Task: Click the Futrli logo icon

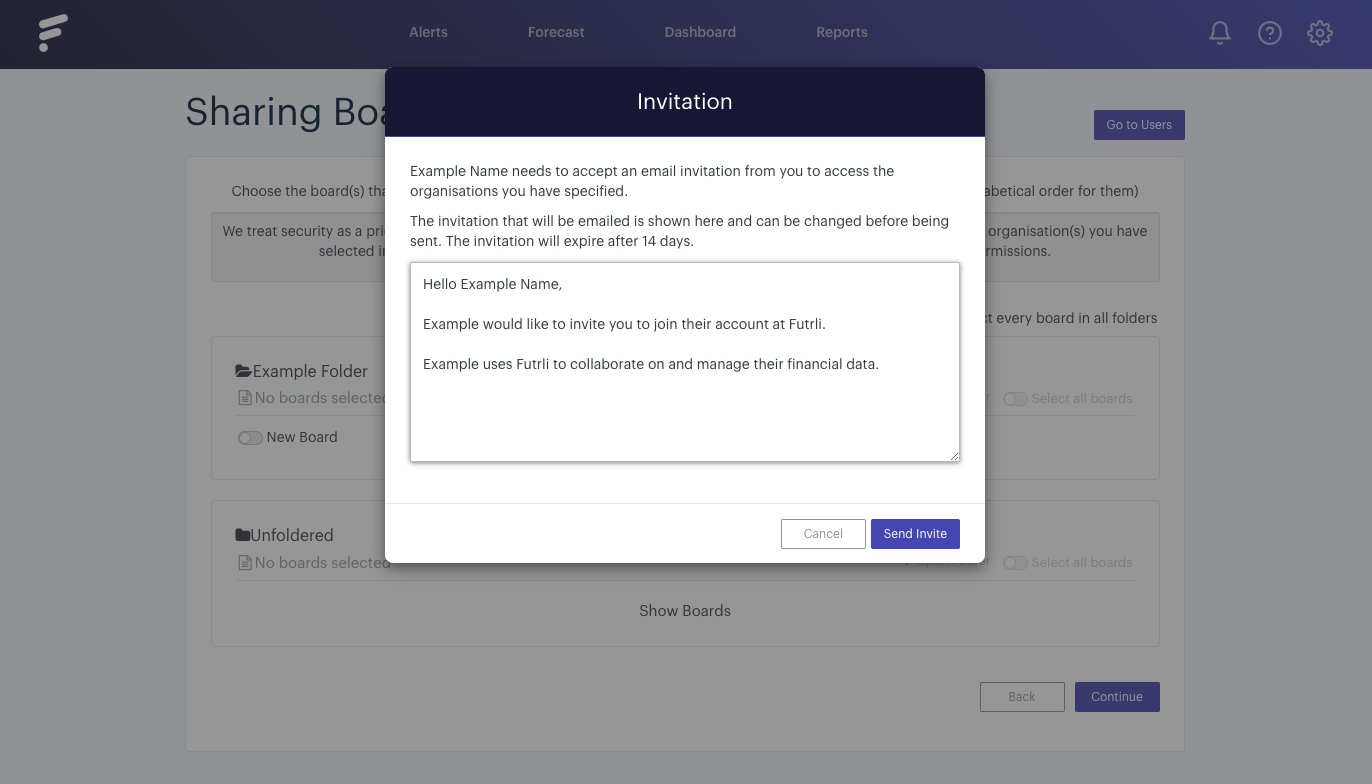Action: (x=53, y=33)
